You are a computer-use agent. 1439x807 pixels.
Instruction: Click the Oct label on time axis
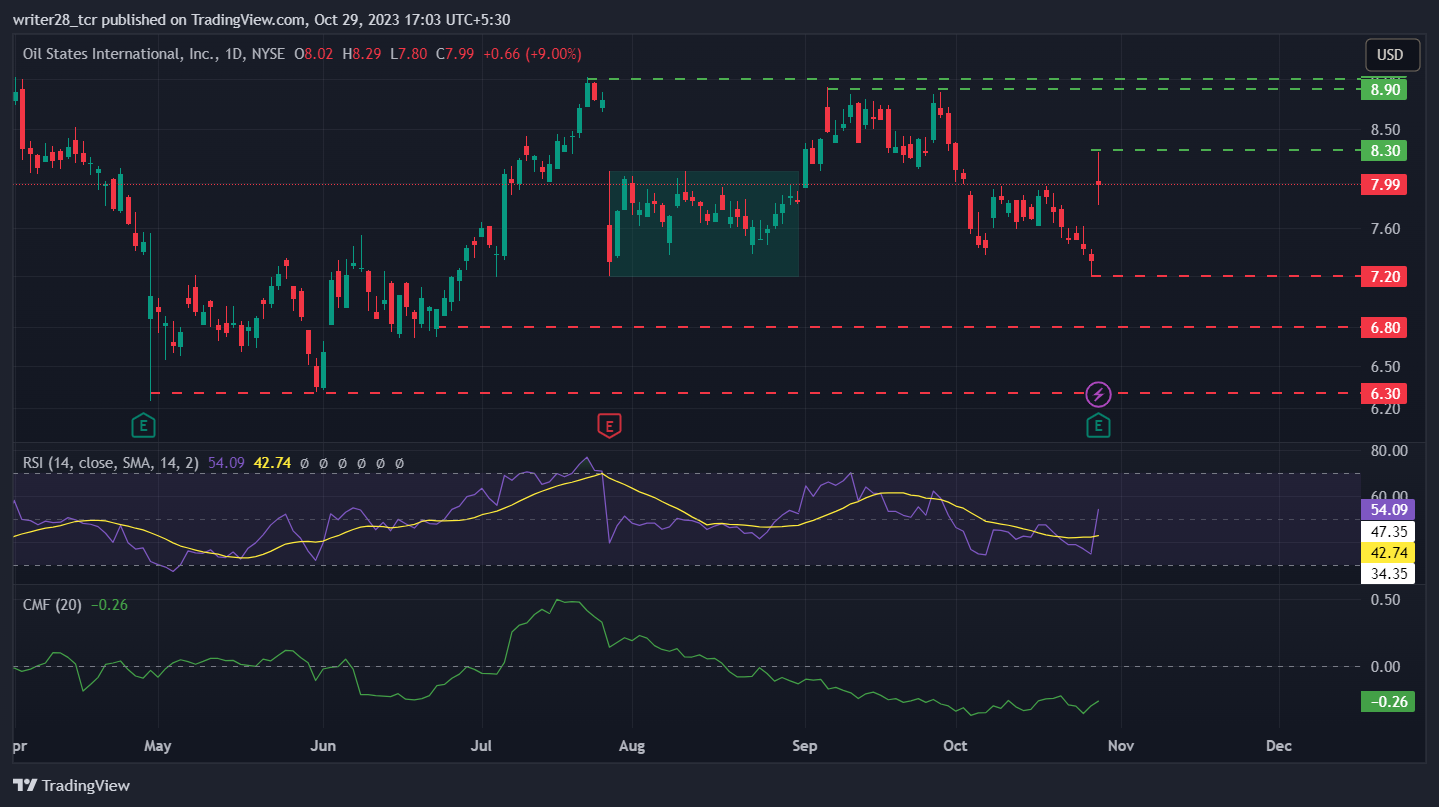tap(955, 746)
